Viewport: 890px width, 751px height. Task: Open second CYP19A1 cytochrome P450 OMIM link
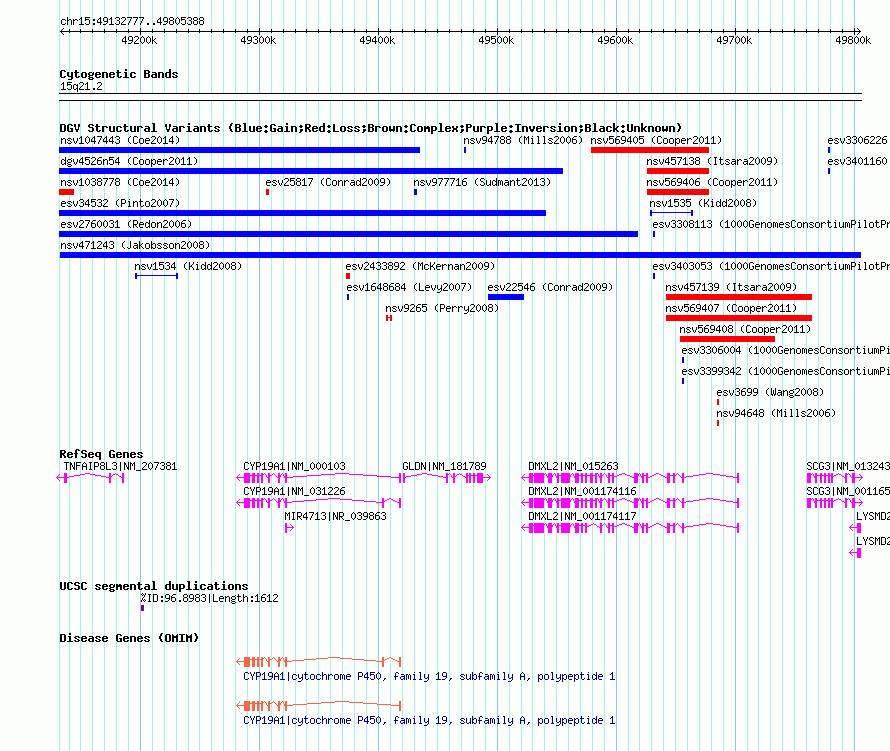click(x=429, y=720)
